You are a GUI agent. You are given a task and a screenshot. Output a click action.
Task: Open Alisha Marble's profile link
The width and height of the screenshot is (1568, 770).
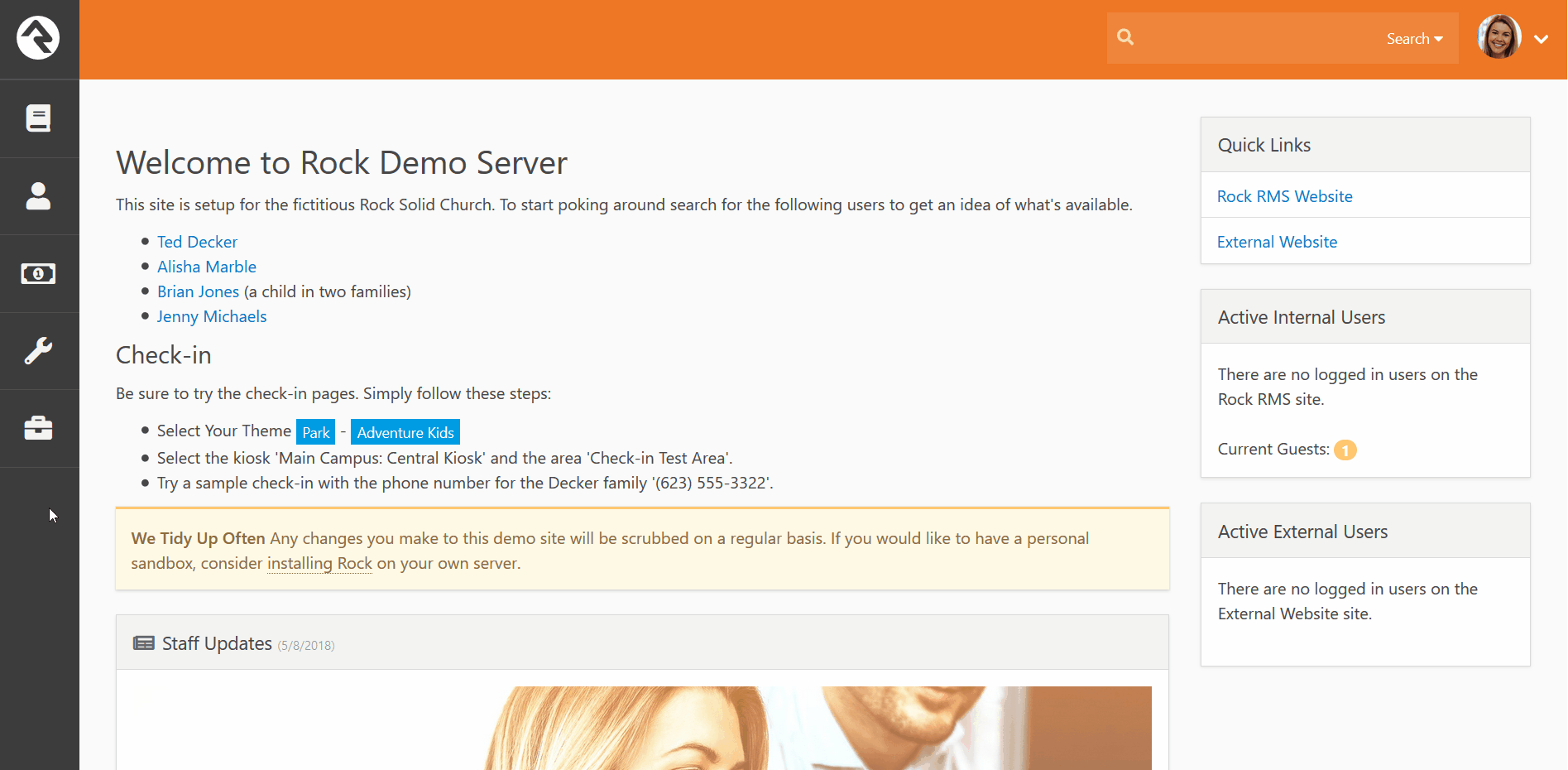(x=207, y=267)
